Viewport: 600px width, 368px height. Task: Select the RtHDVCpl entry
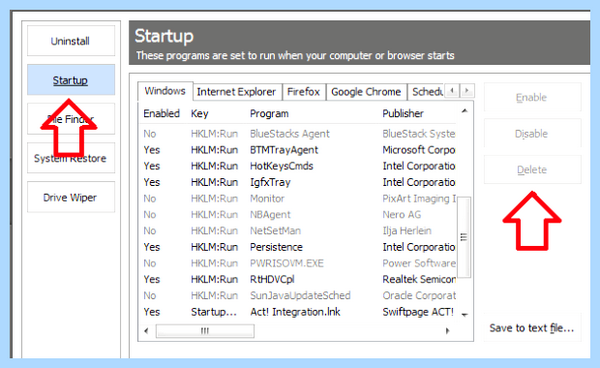(298, 279)
